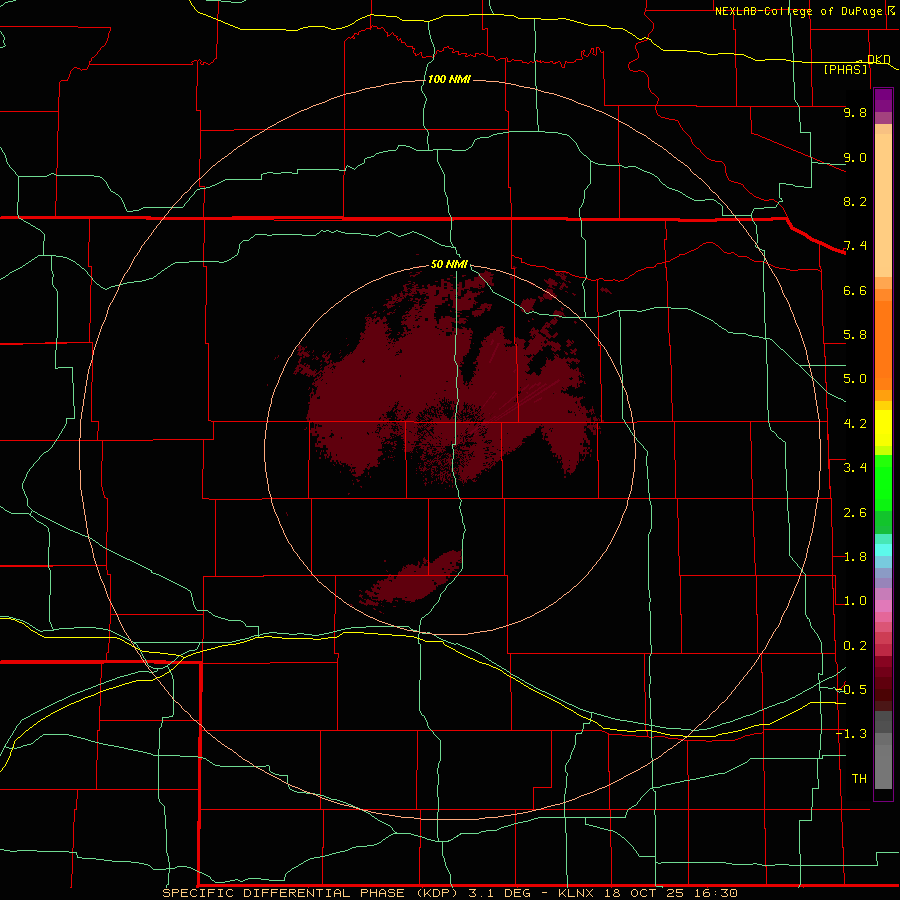900x900 pixels.
Task: Click the 2.6 scale label
Action: point(855,513)
